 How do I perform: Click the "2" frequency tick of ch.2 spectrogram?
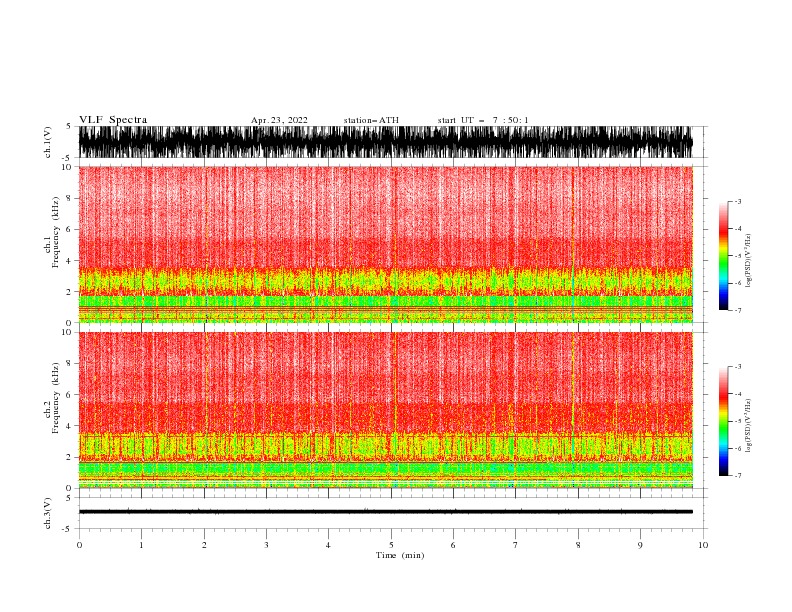point(70,457)
